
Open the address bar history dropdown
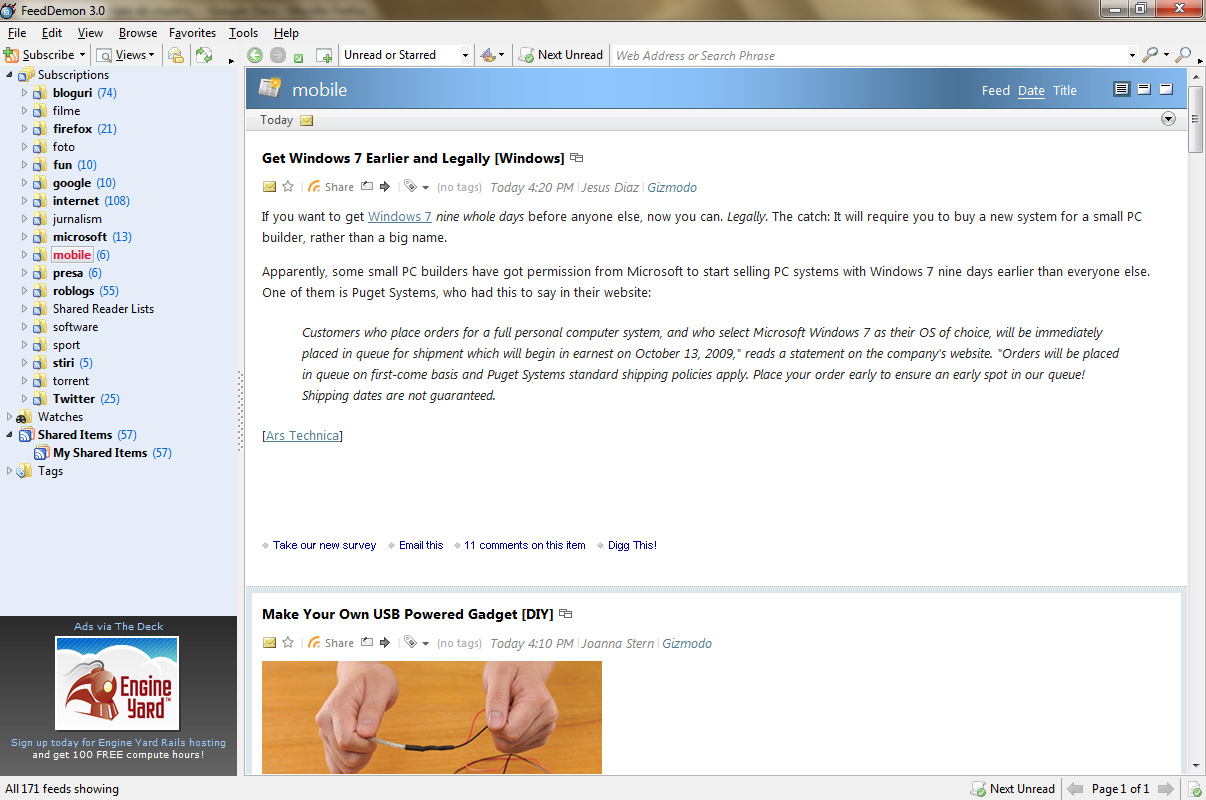click(x=1132, y=56)
